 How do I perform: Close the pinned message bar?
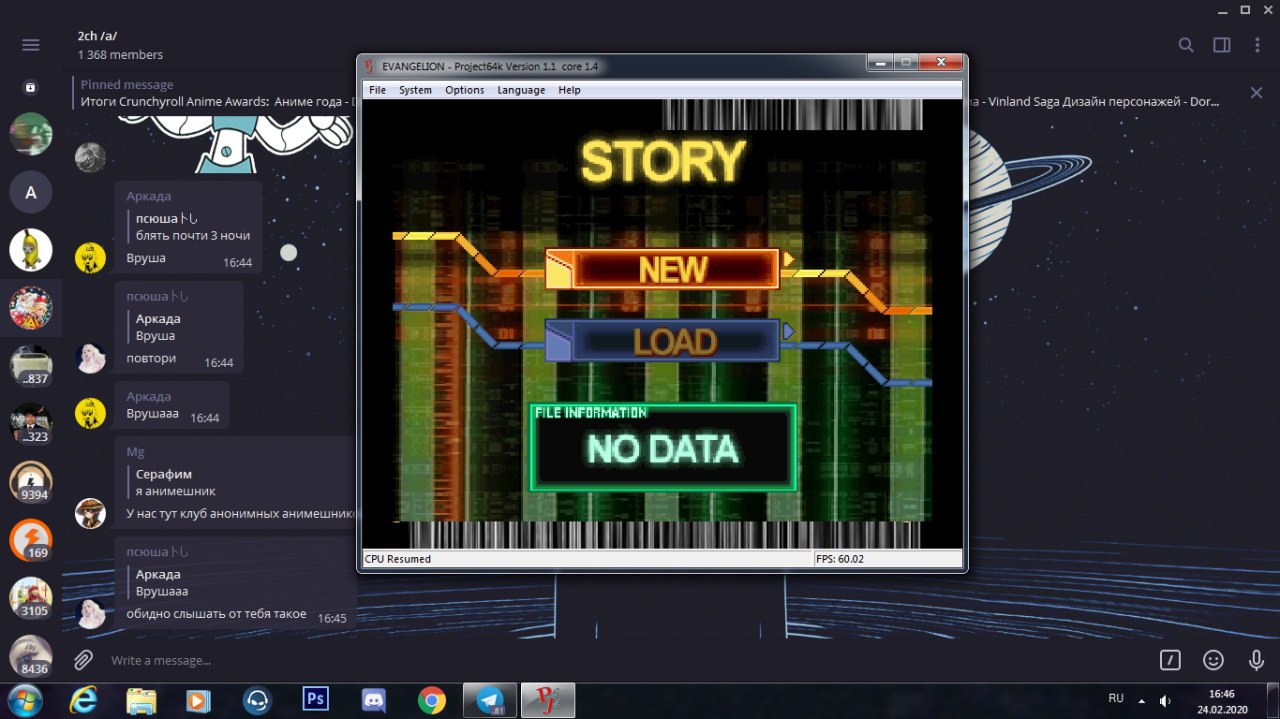(x=1256, y=93)
